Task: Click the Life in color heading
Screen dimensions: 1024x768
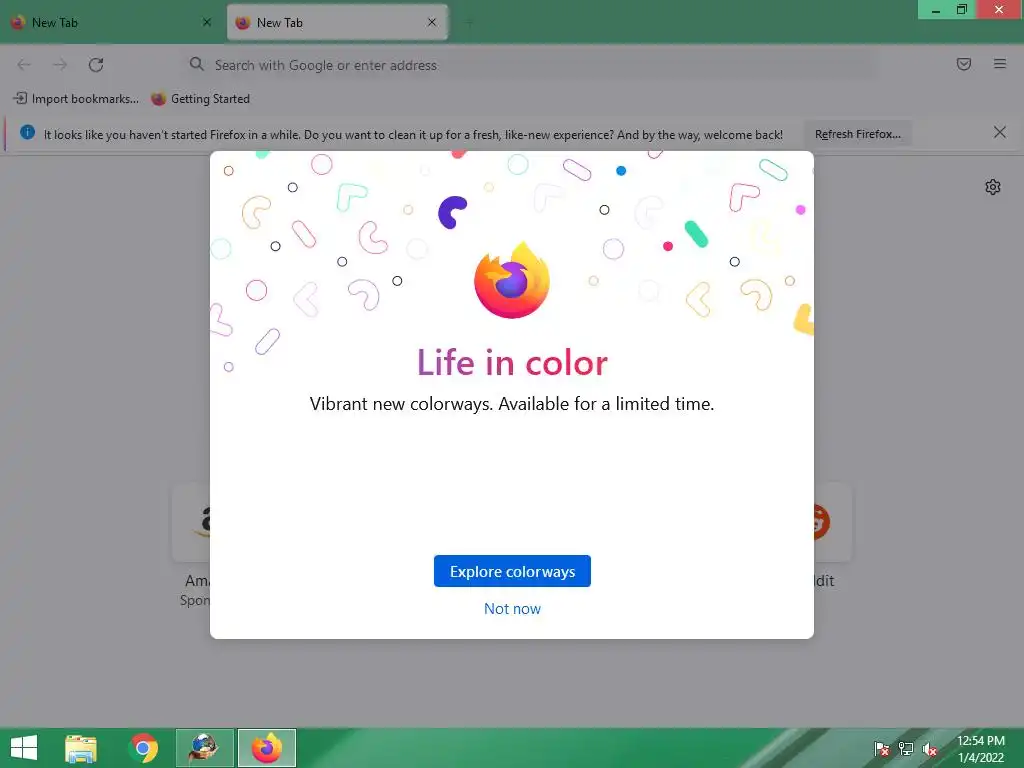Action: [512, 363]
